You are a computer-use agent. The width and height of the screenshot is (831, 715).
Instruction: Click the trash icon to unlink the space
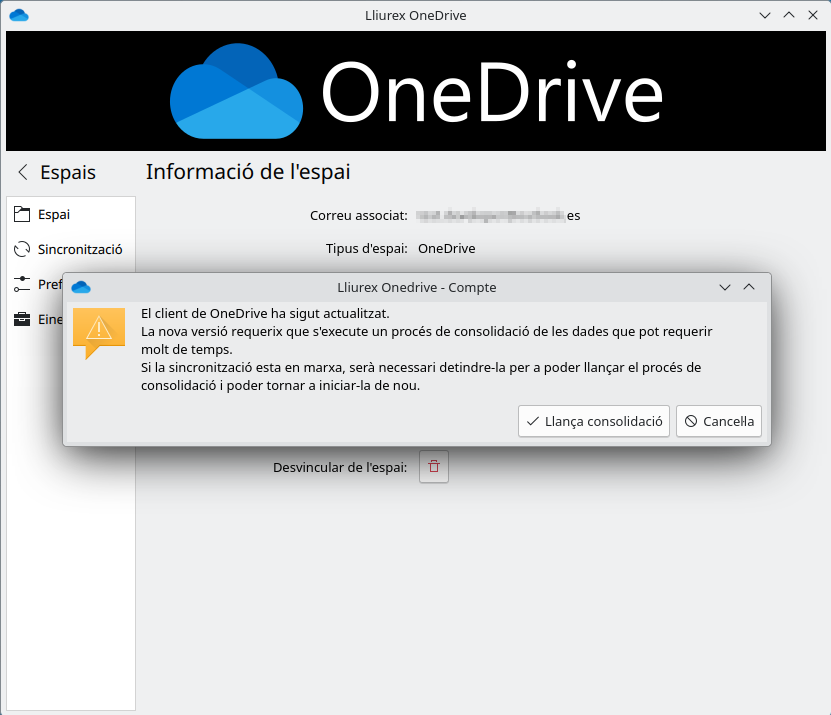click(x=433, y=466)
